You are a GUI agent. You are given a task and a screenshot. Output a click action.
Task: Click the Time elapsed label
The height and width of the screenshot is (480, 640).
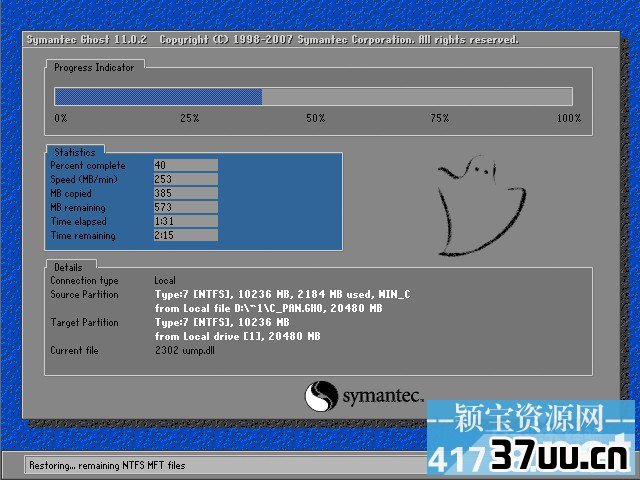pos(78,222)
